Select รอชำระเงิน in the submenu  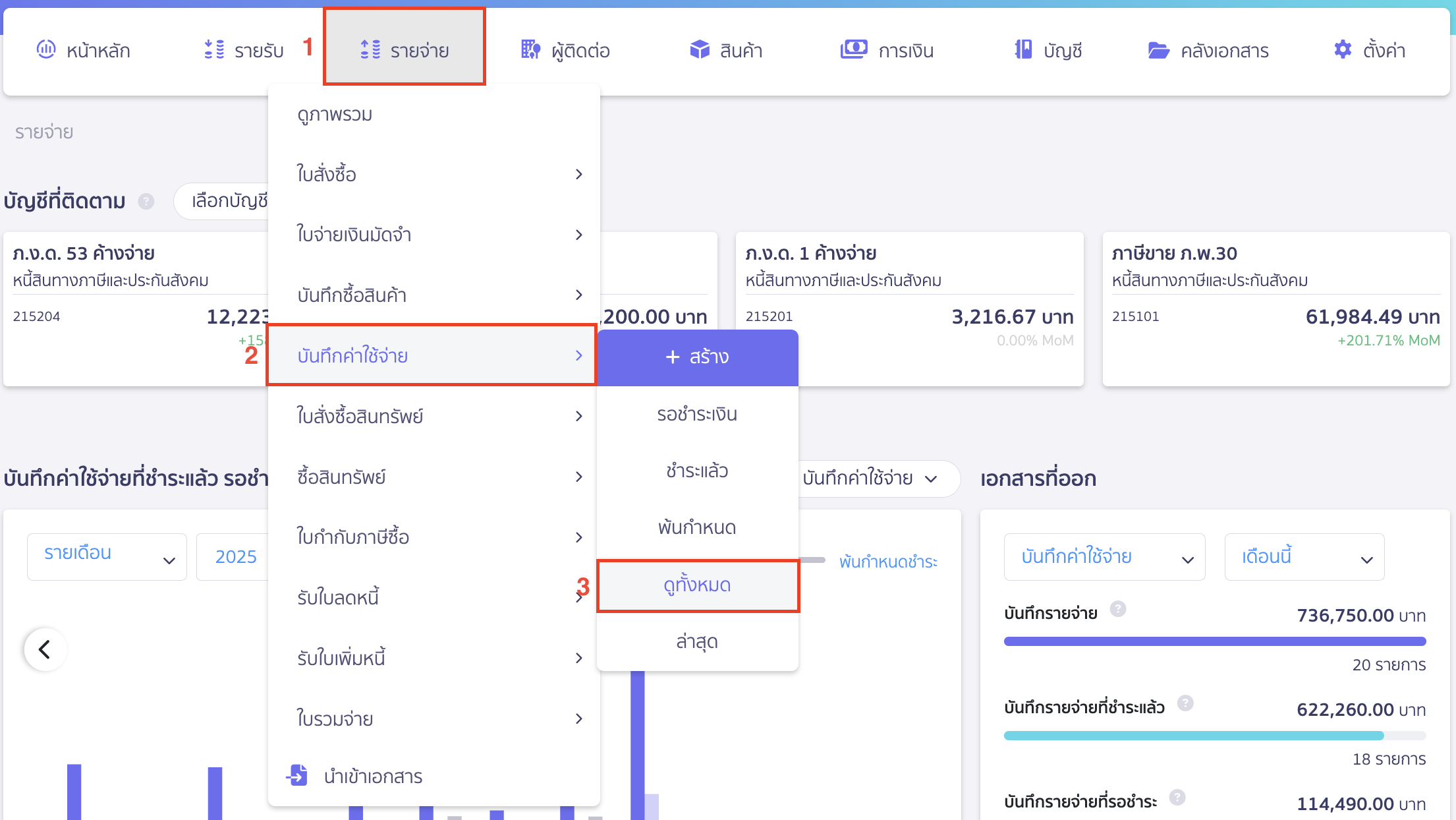point(698,414)
